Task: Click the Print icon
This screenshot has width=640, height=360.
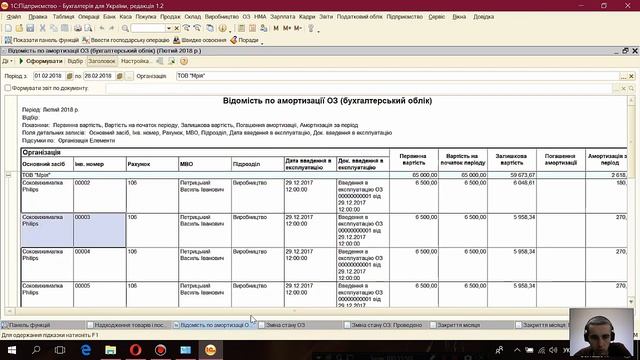Action: point(78,28)
